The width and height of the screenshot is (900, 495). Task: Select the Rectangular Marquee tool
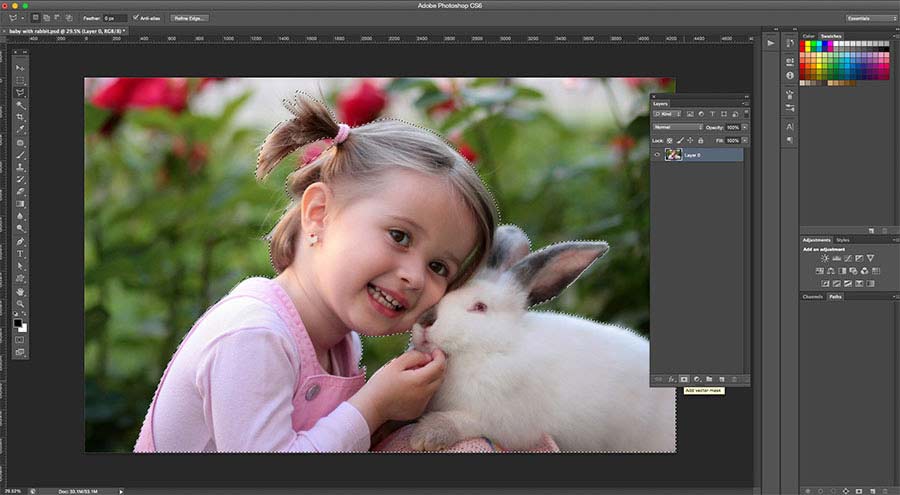click(20, 80)
